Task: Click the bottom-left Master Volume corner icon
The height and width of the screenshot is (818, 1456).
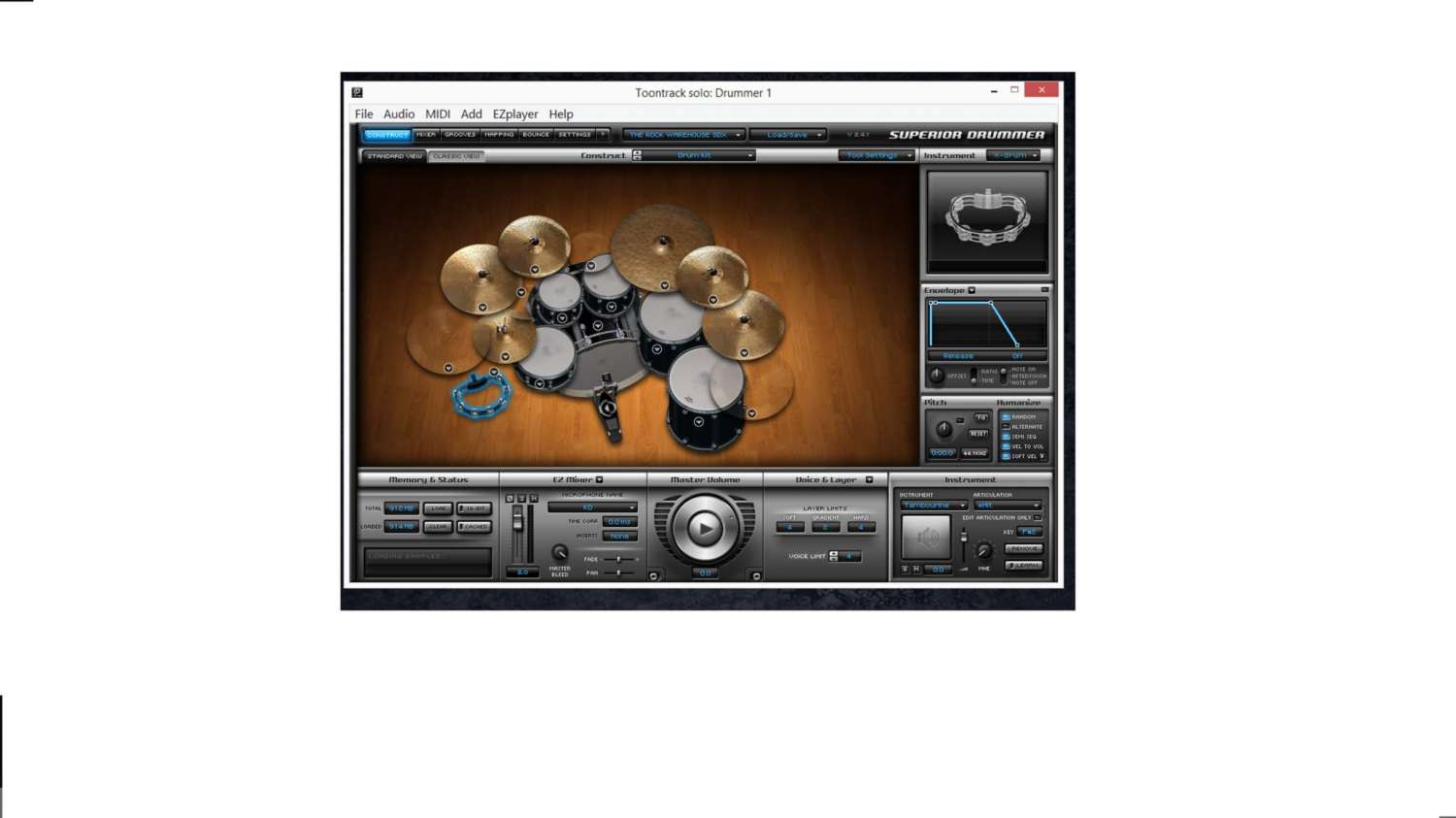Action: click(653, 575)
